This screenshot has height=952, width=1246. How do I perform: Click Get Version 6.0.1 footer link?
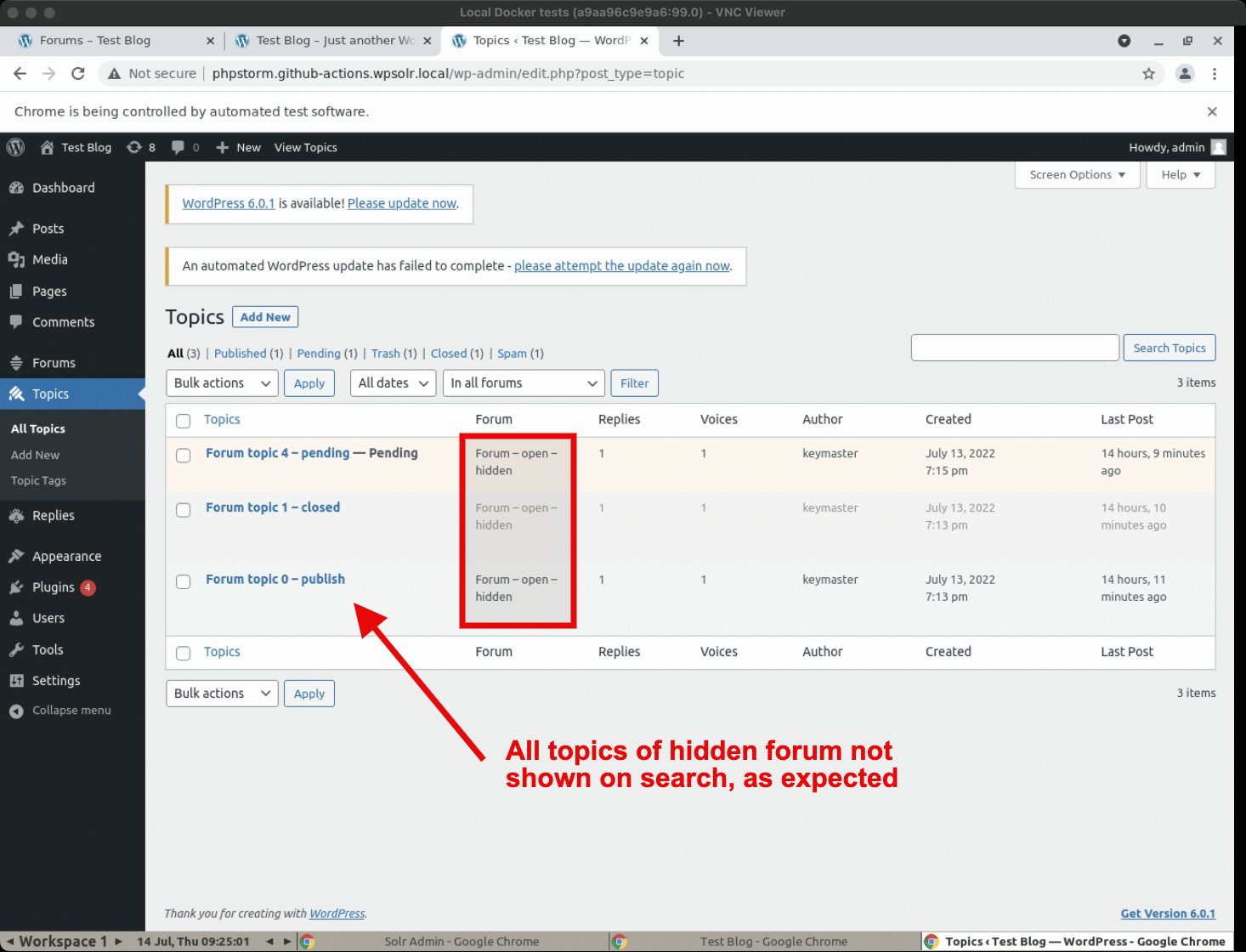(x=1168, y=914)
